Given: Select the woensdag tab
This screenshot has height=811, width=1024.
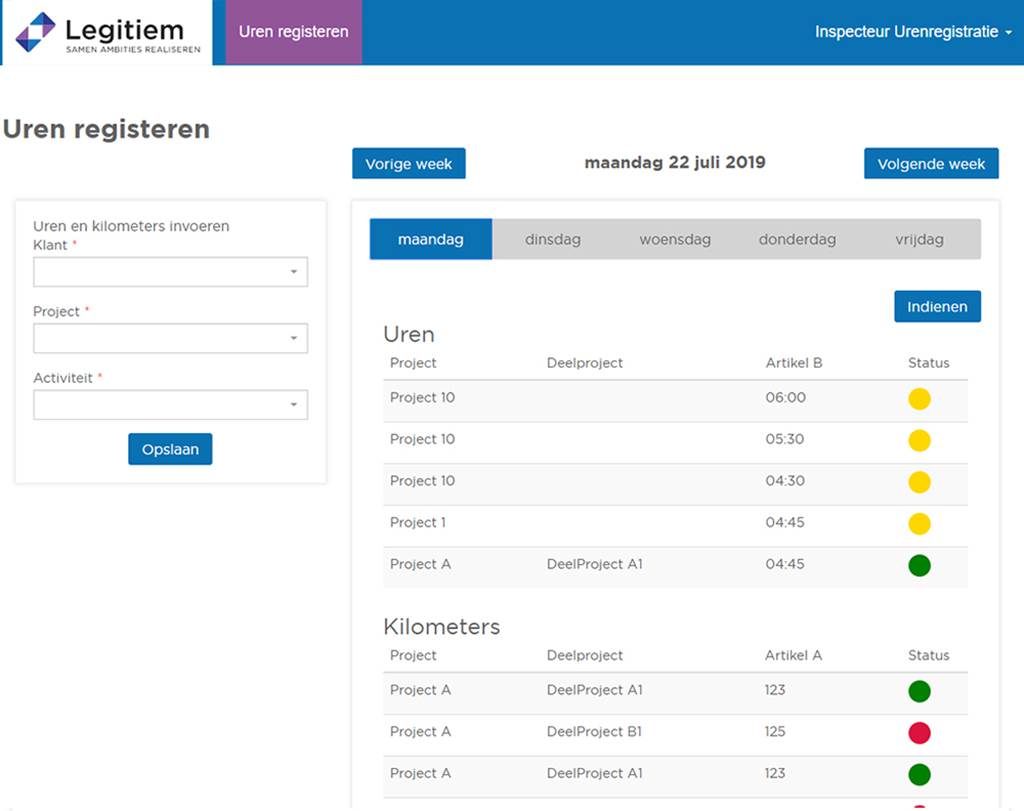Looking at the screenshot, I should (x=675, y=240).
